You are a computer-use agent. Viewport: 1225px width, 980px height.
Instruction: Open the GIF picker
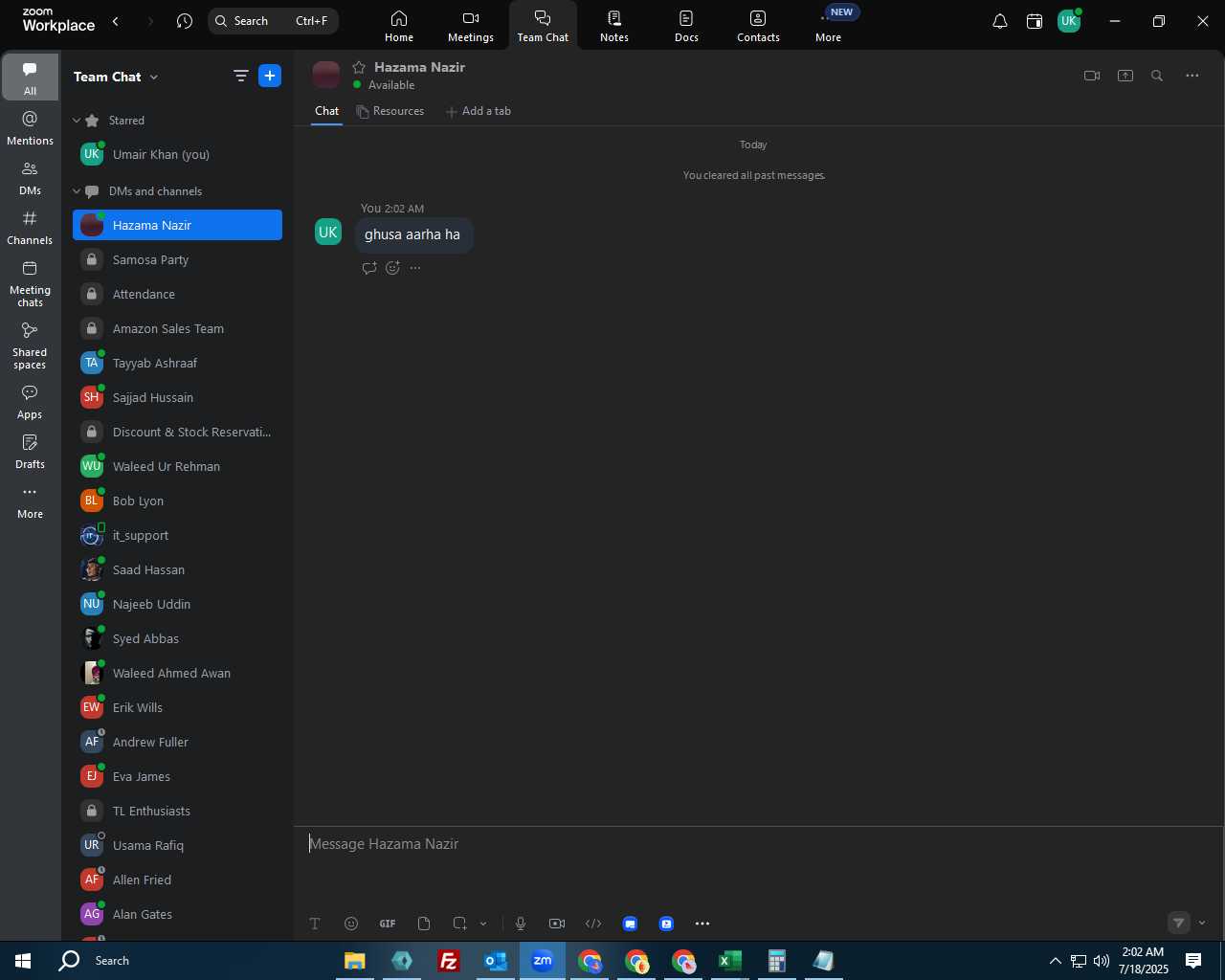pos(388,924)
